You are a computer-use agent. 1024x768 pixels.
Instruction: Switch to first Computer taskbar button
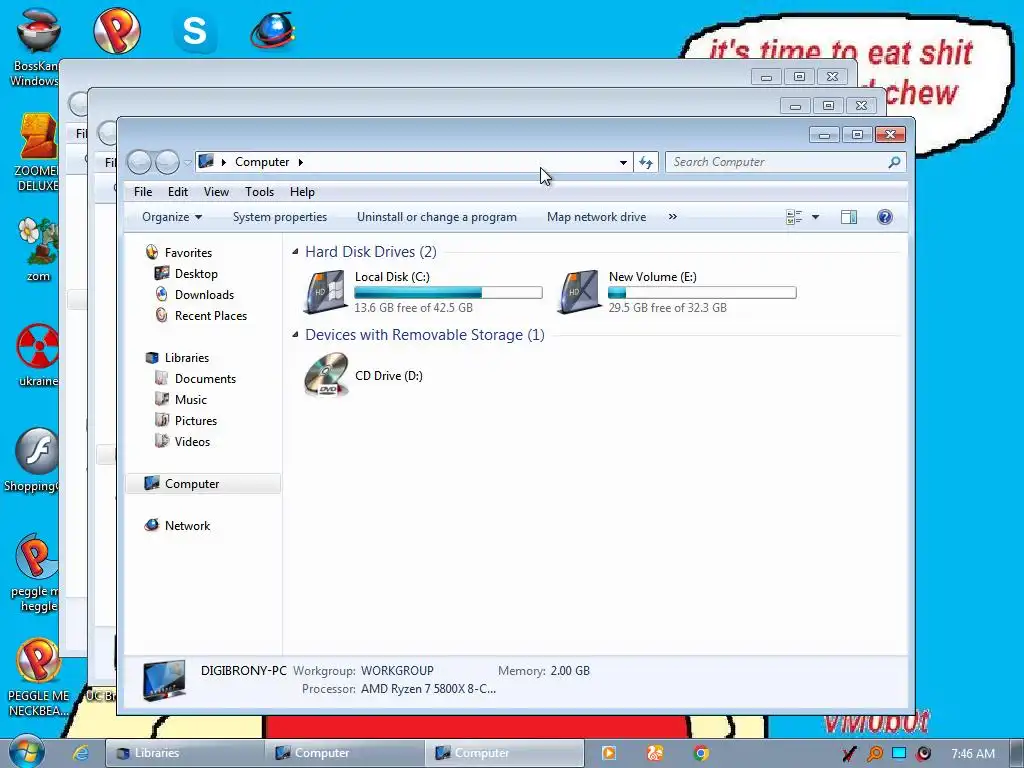(345, 753)
